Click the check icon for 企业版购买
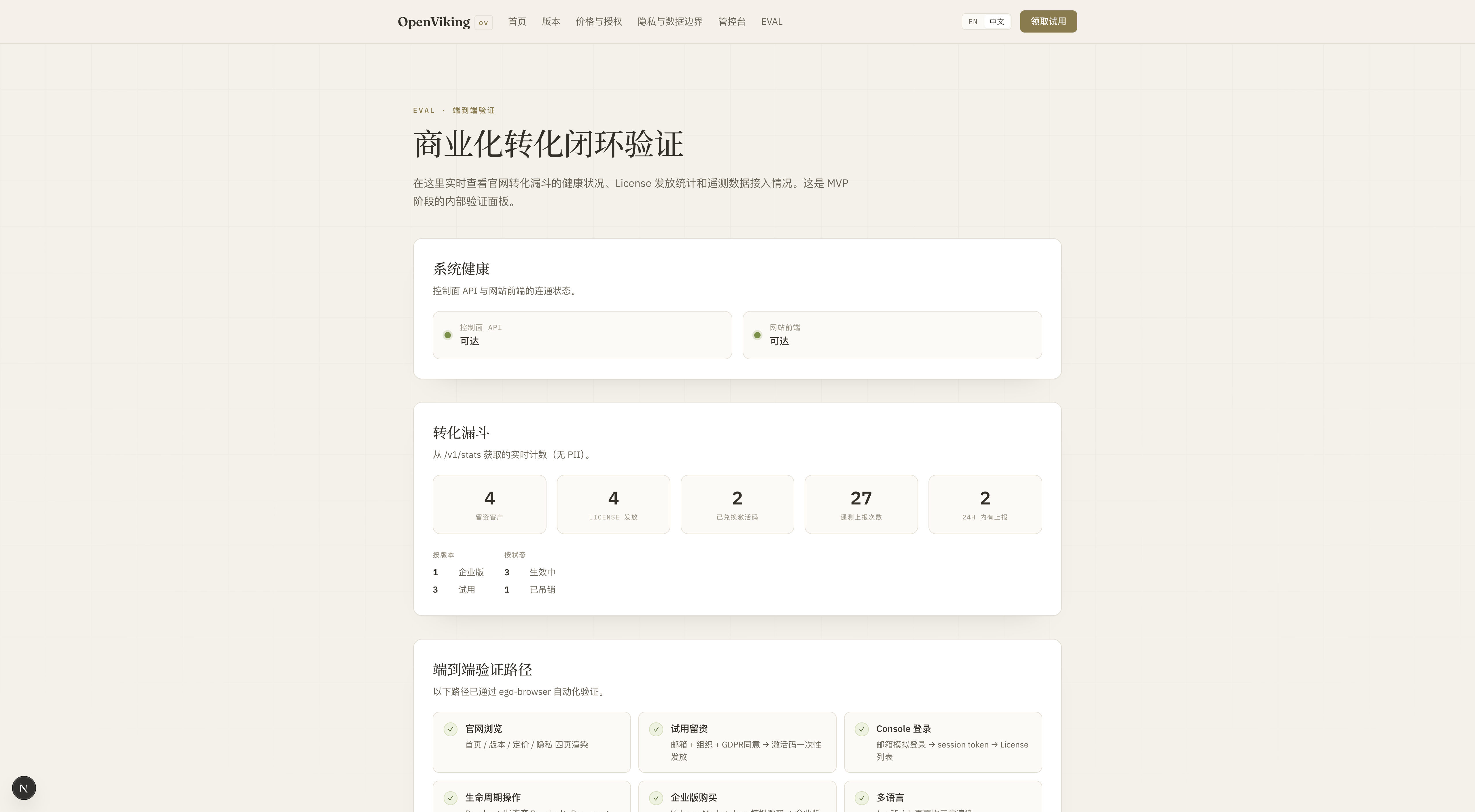 [656, 798]
